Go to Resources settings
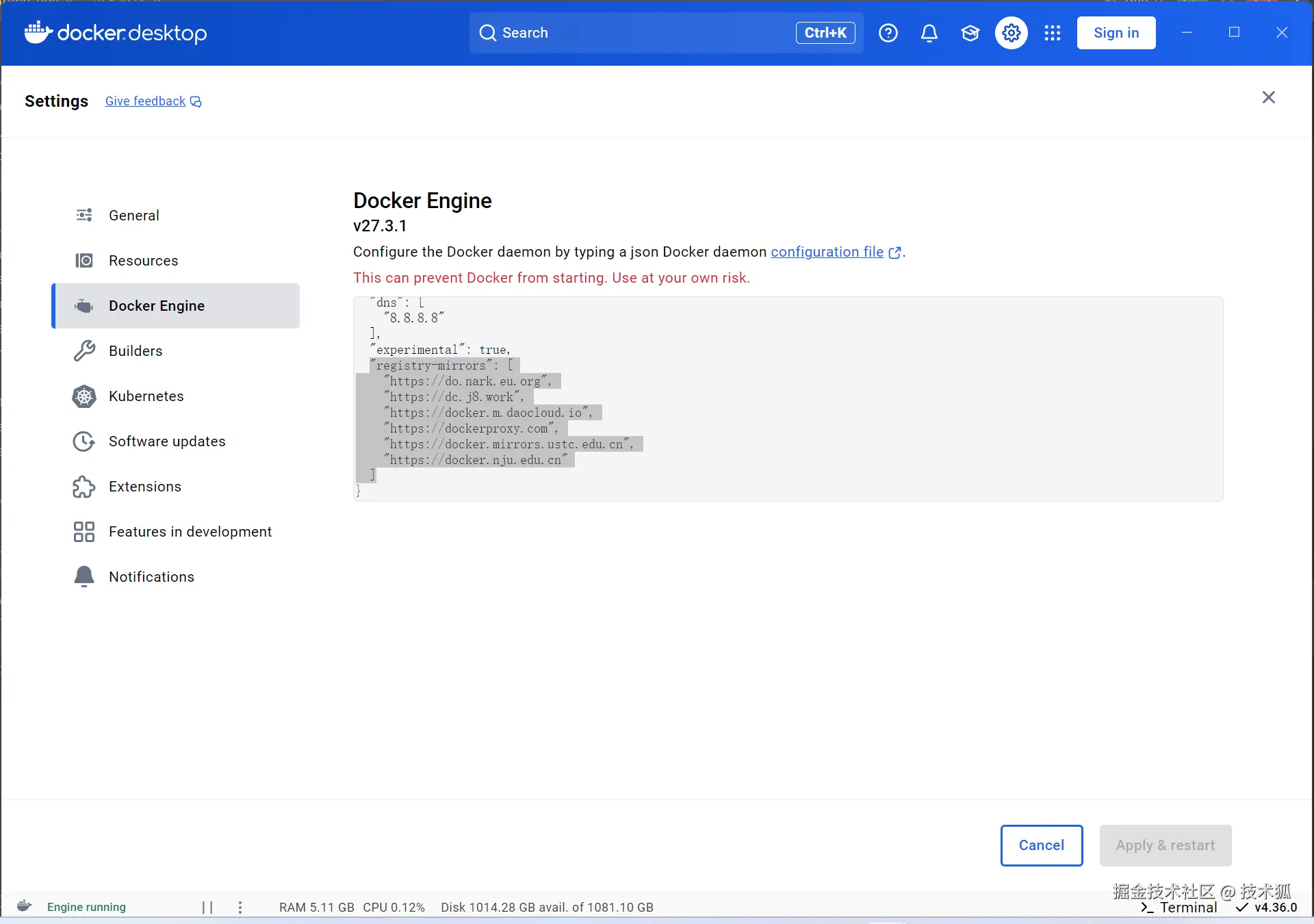 point(143,261)
